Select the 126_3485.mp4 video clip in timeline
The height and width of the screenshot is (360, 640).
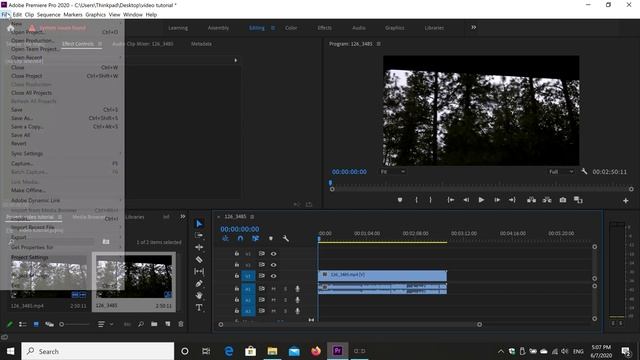(382, 275)
